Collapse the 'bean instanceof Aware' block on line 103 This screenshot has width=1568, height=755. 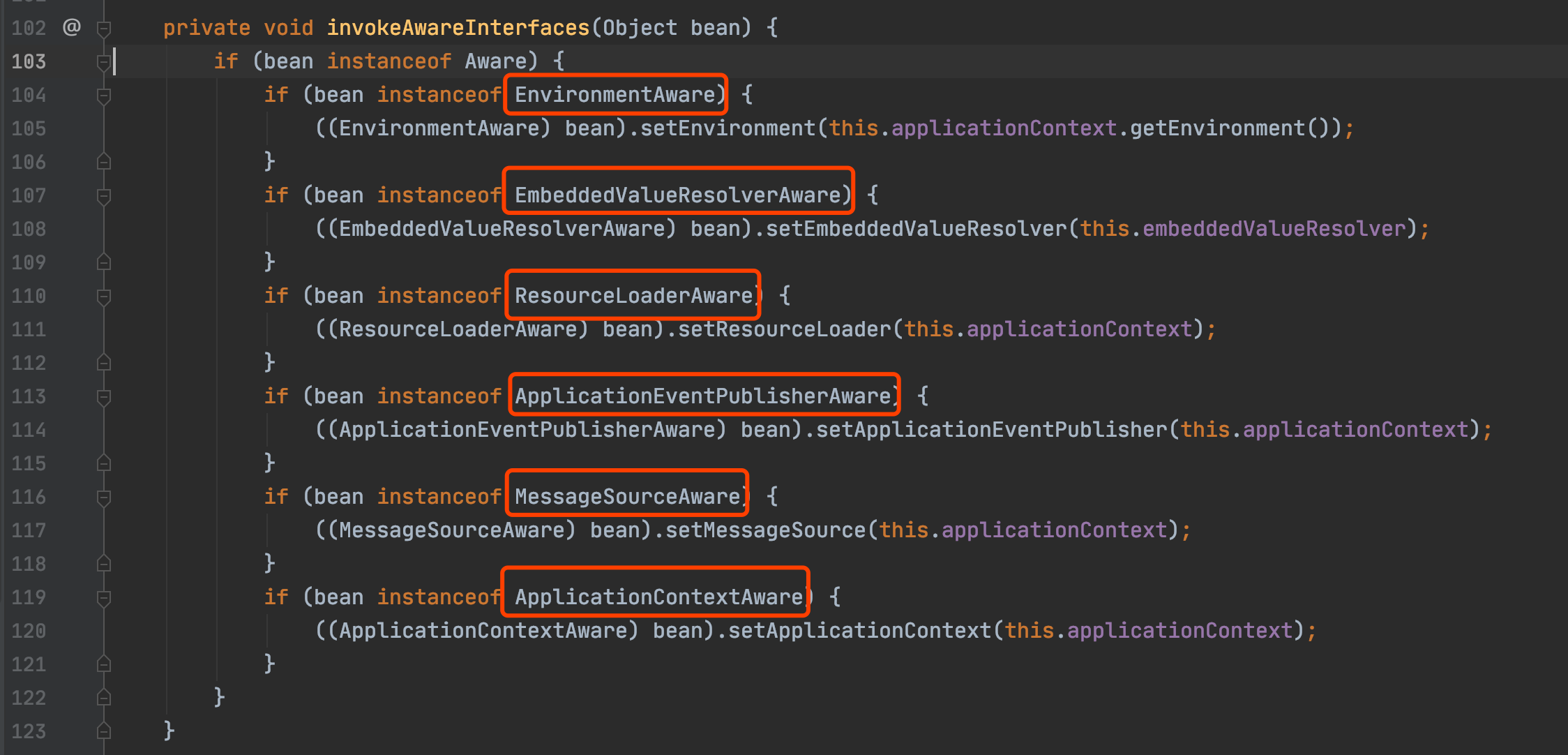(x=104, y=62)
